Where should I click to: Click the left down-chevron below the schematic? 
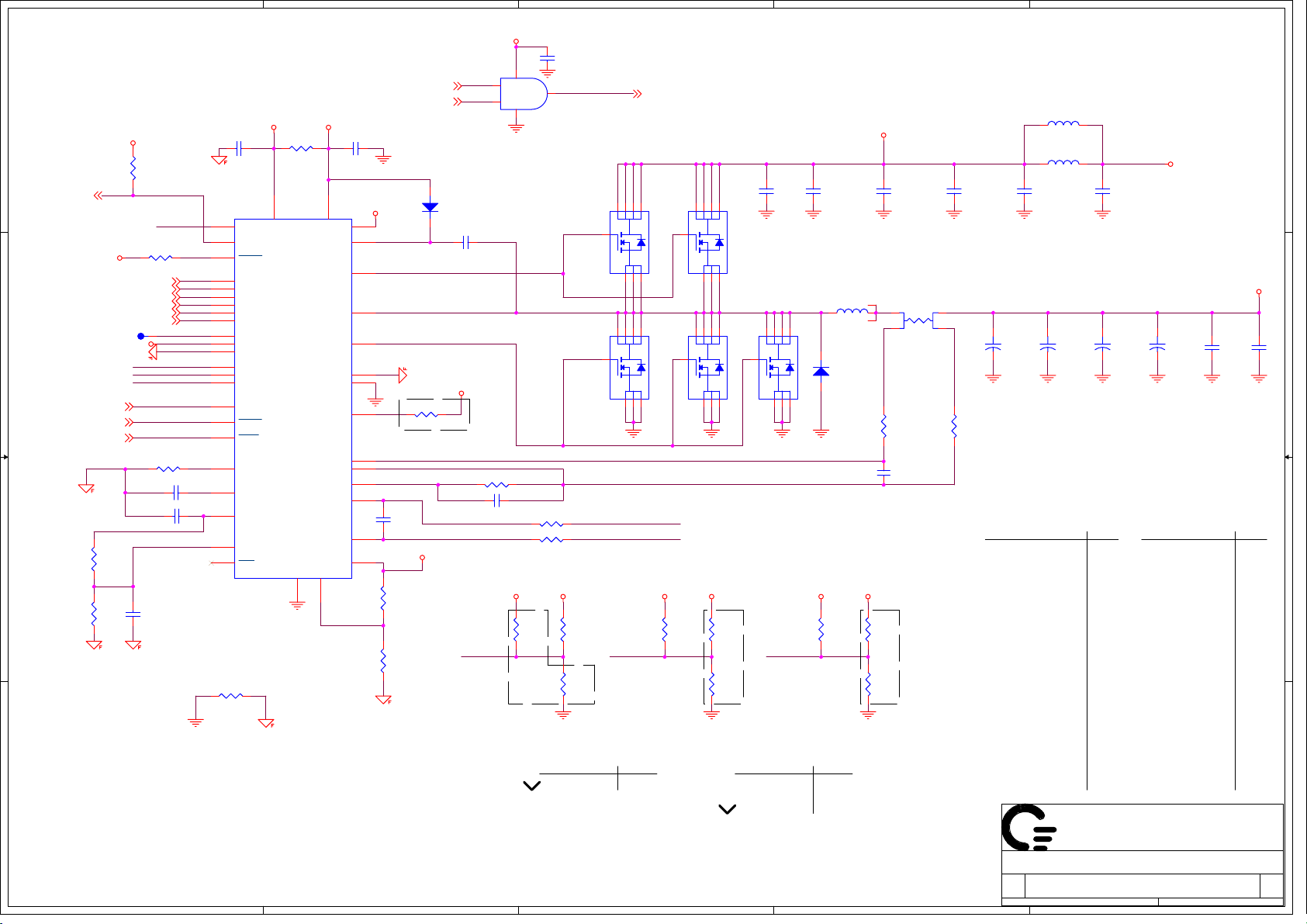coord(531,786)
